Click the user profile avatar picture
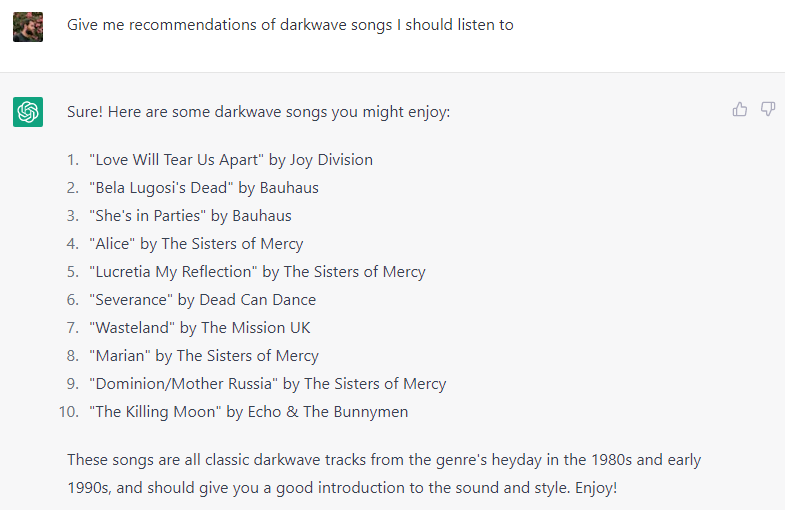 [x=28, y=27]
